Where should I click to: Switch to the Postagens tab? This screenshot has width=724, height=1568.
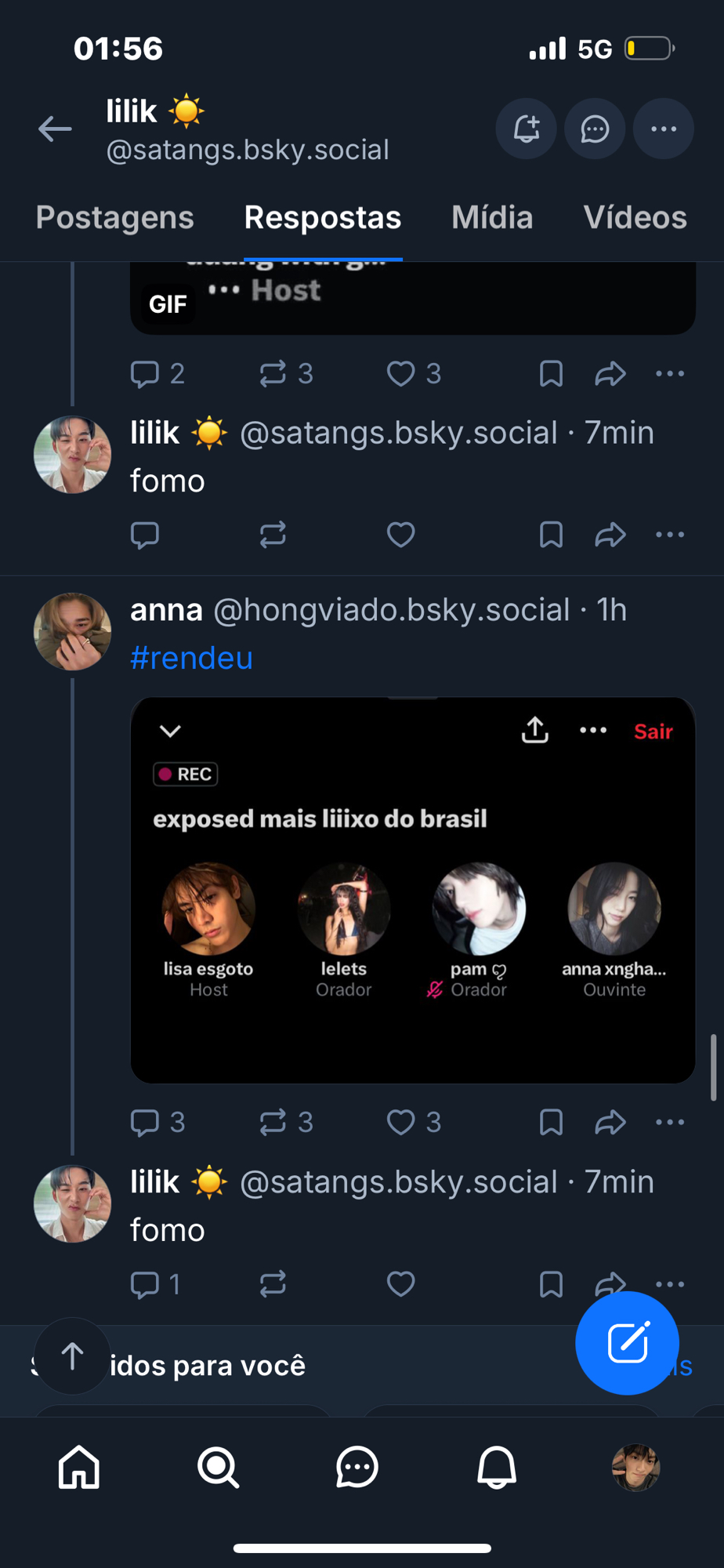pos(114,218)
